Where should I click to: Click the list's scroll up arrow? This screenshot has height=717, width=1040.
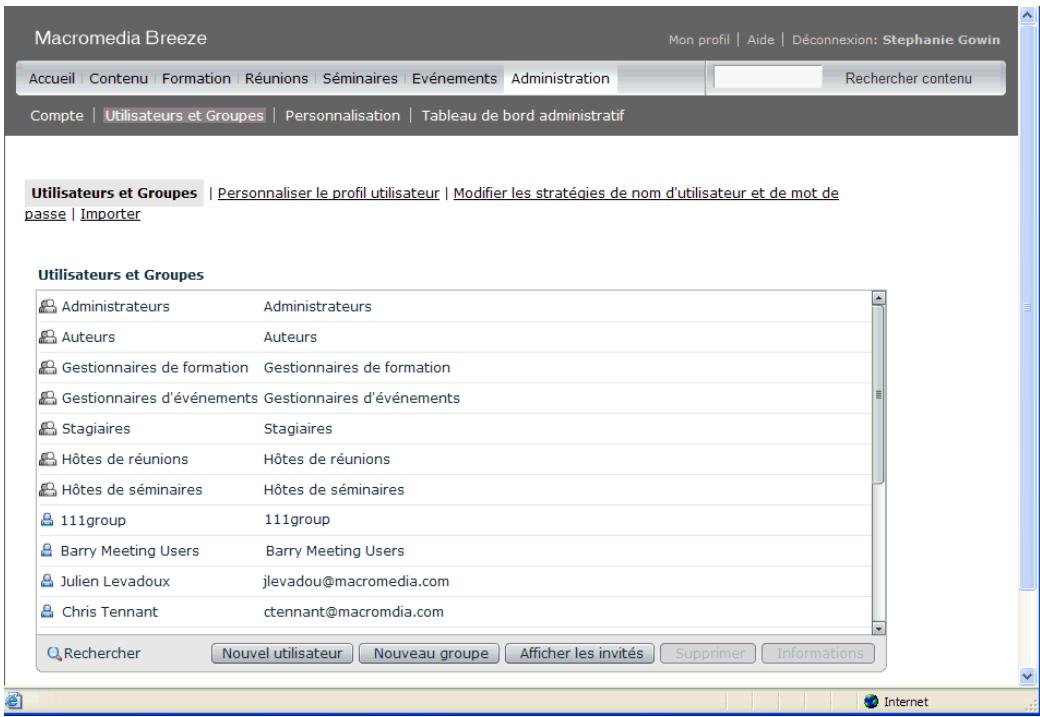(x=878, y=298)
